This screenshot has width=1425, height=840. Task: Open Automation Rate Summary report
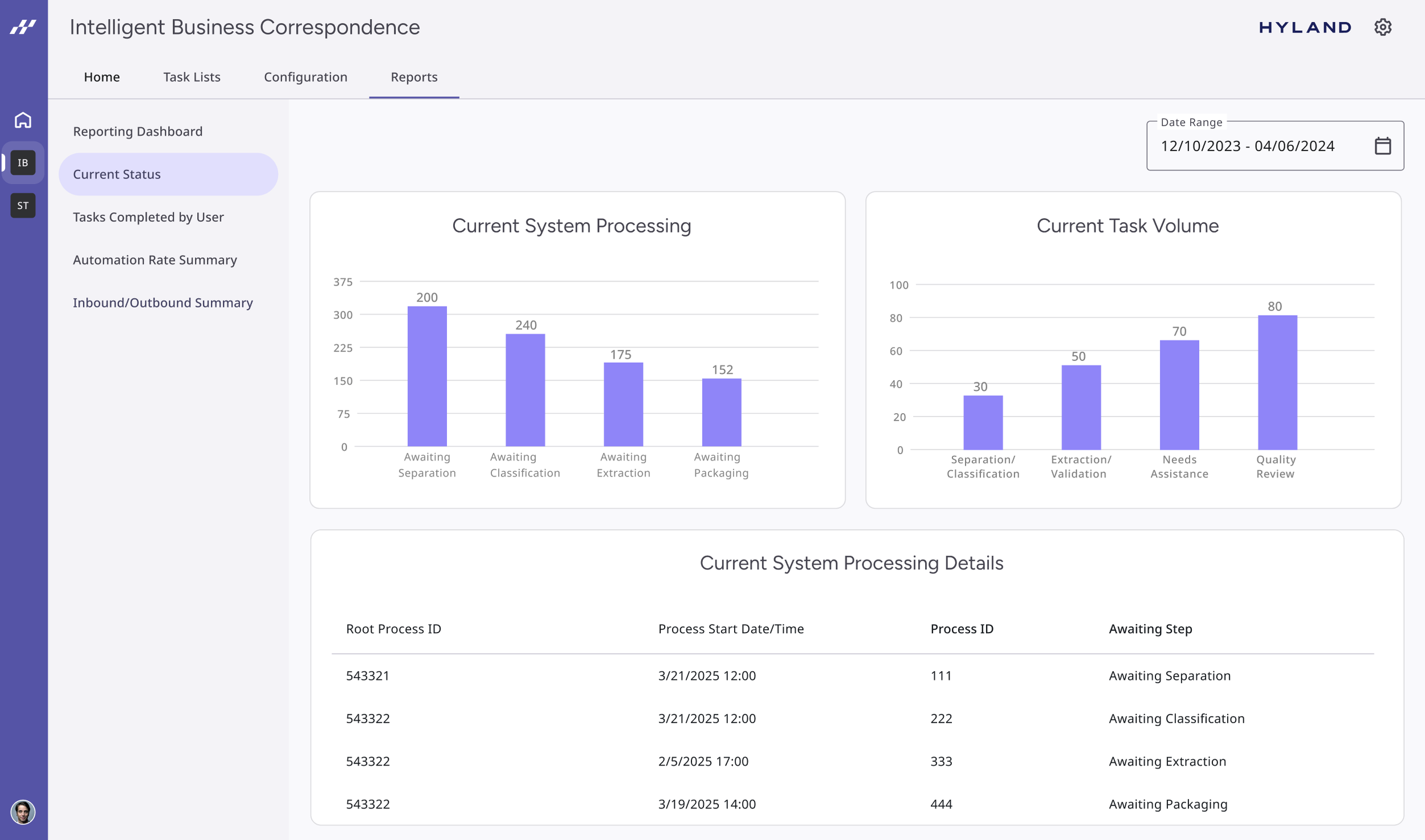[x=154, y=260]
